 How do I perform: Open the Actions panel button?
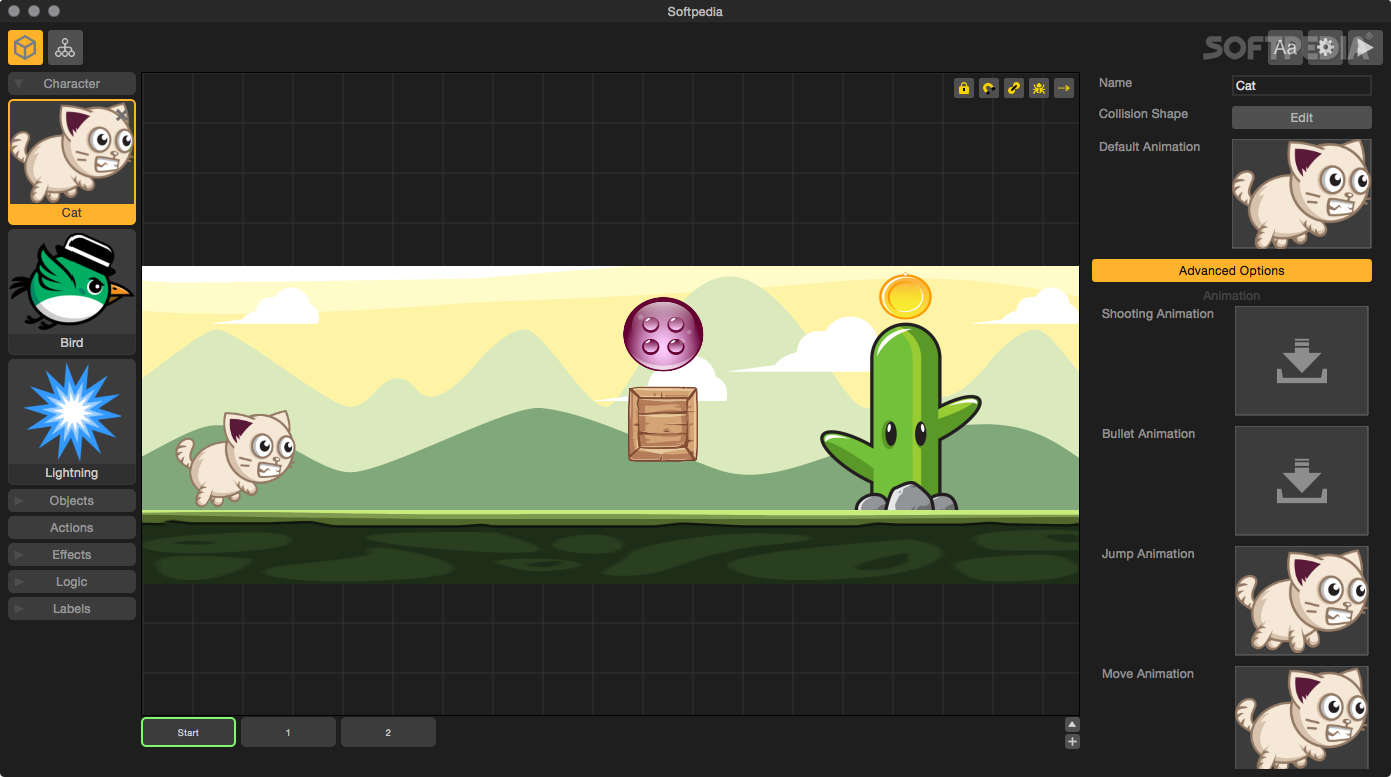click(x=72, y=528)
